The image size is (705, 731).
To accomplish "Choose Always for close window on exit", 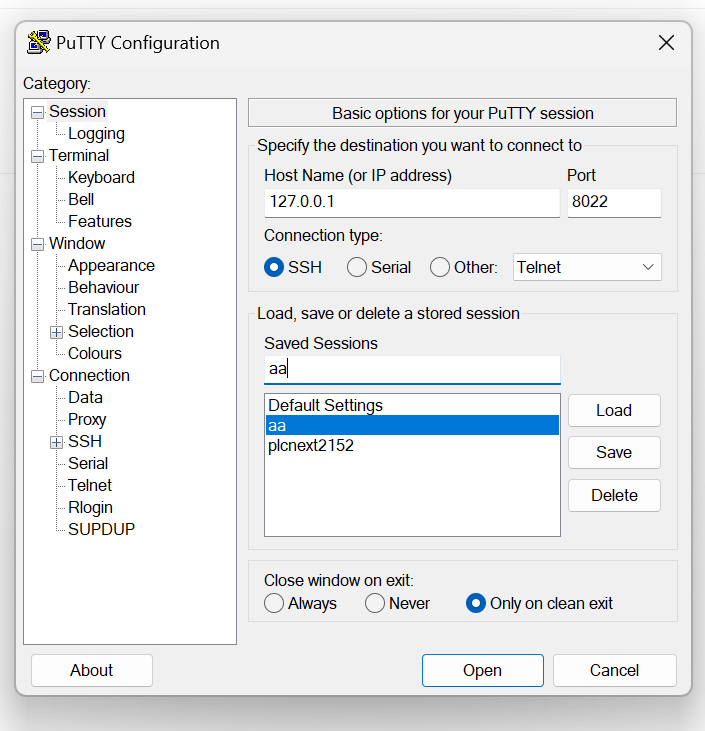I will point(274,603).
